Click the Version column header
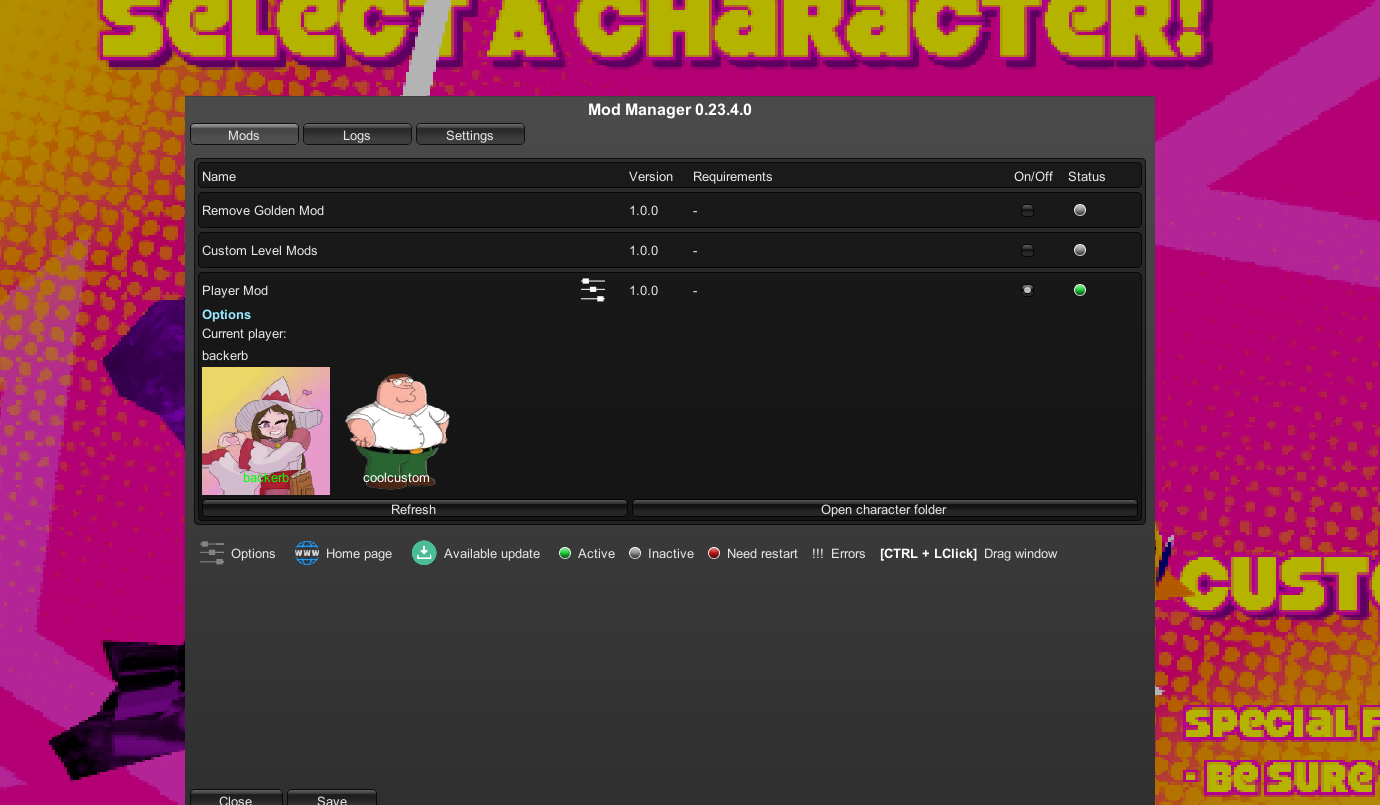 point(651,177)
